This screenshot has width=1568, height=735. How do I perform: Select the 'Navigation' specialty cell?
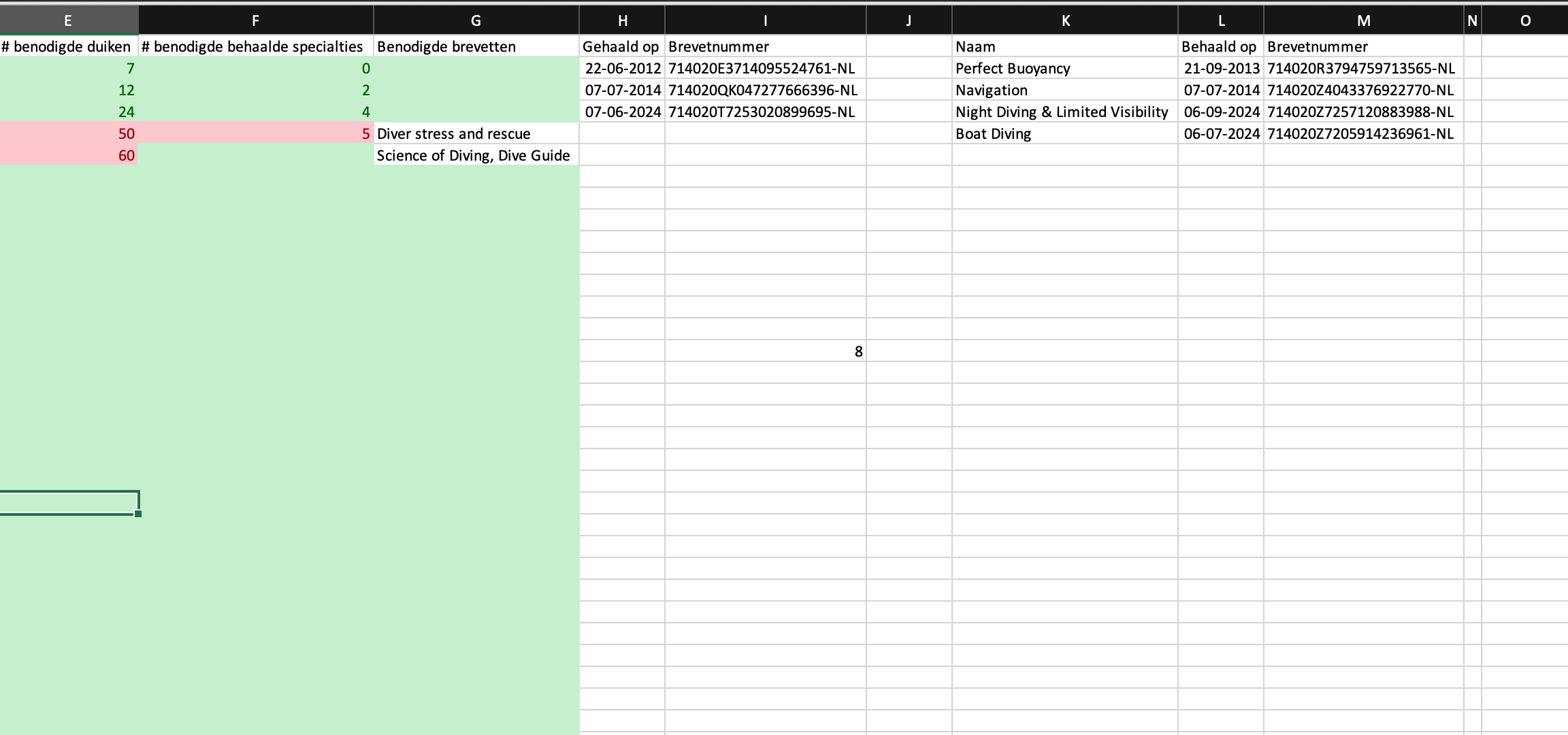1065,90
